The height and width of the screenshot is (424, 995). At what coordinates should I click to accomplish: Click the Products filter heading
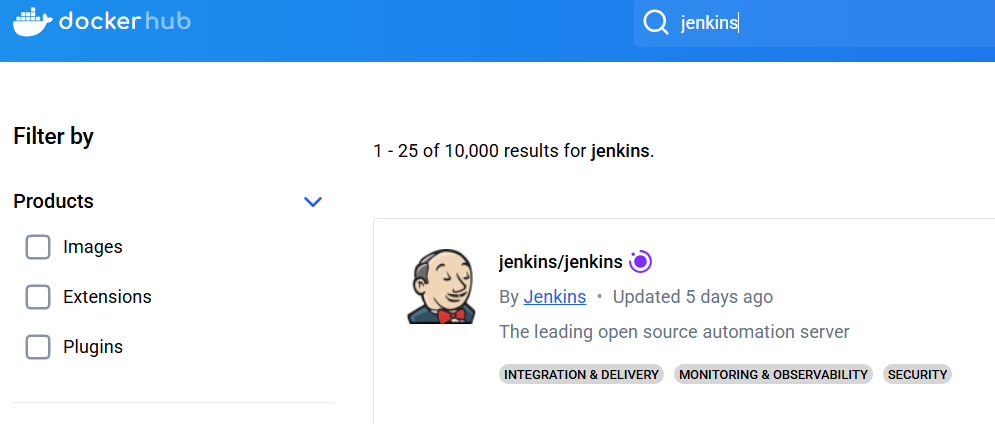pos(53,201)
